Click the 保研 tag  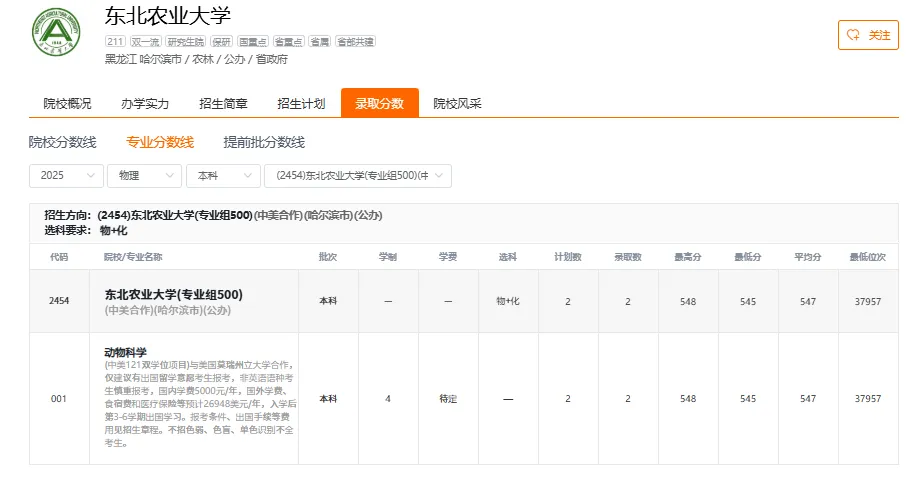222,41
